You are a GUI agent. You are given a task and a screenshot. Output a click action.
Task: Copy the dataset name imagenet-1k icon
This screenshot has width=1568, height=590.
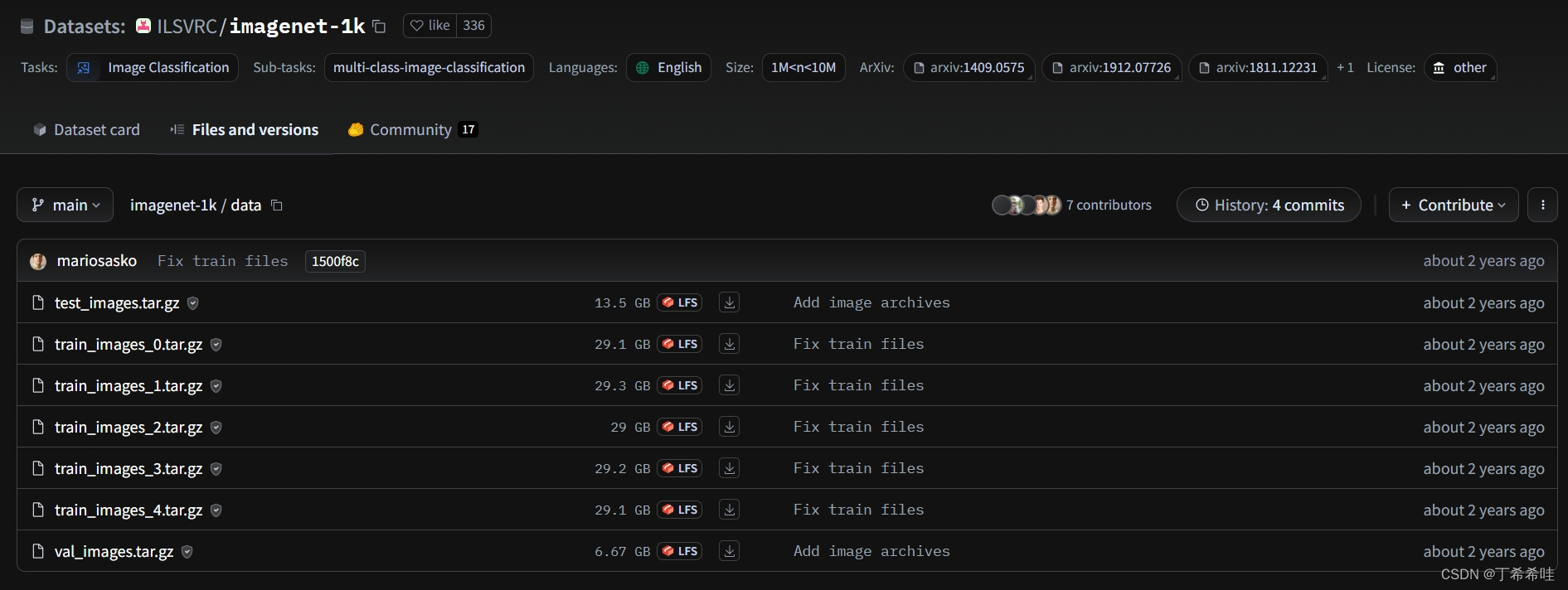379,27
